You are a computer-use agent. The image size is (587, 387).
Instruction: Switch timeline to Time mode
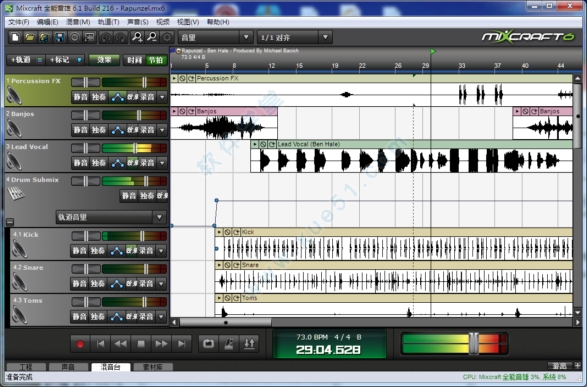click(x=134, y=60)
